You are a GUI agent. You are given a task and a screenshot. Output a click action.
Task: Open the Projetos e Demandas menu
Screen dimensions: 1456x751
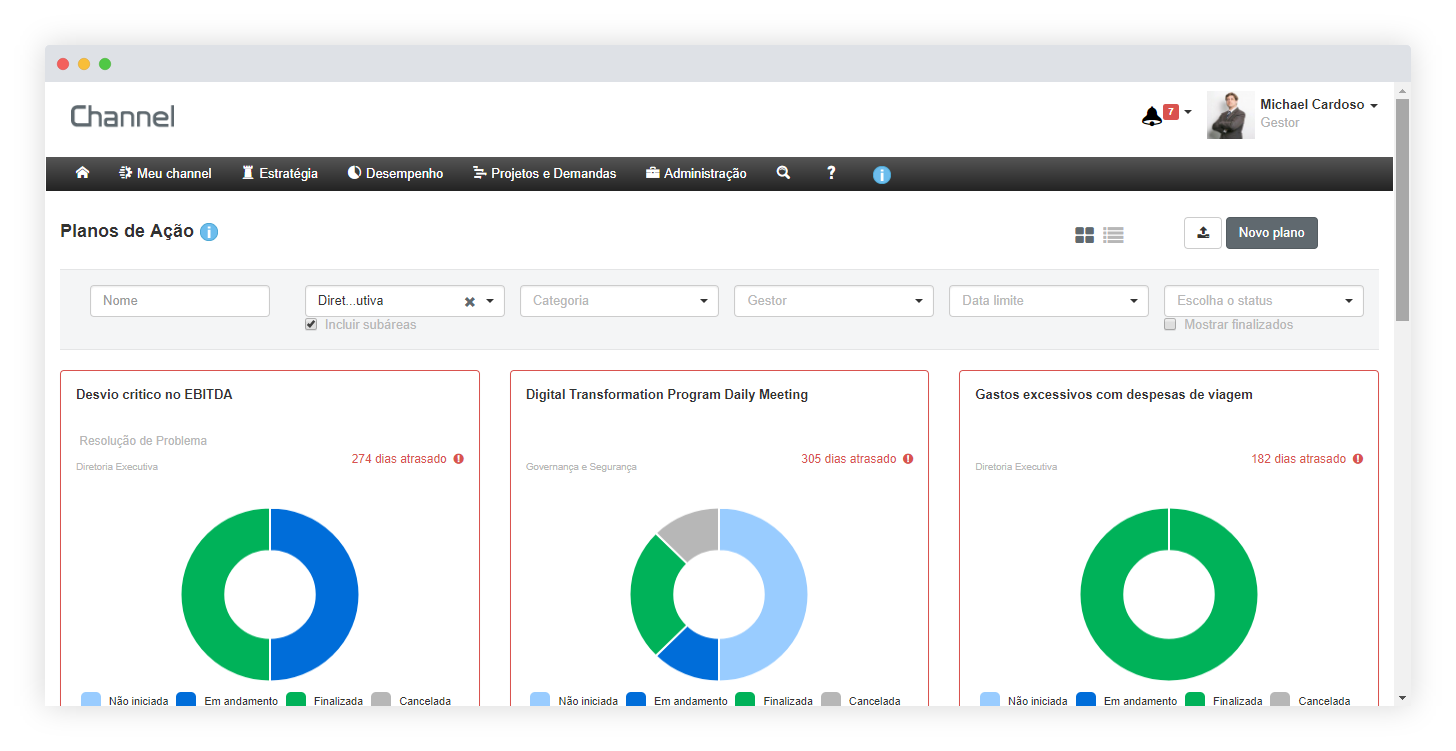(x=544, y=173)
